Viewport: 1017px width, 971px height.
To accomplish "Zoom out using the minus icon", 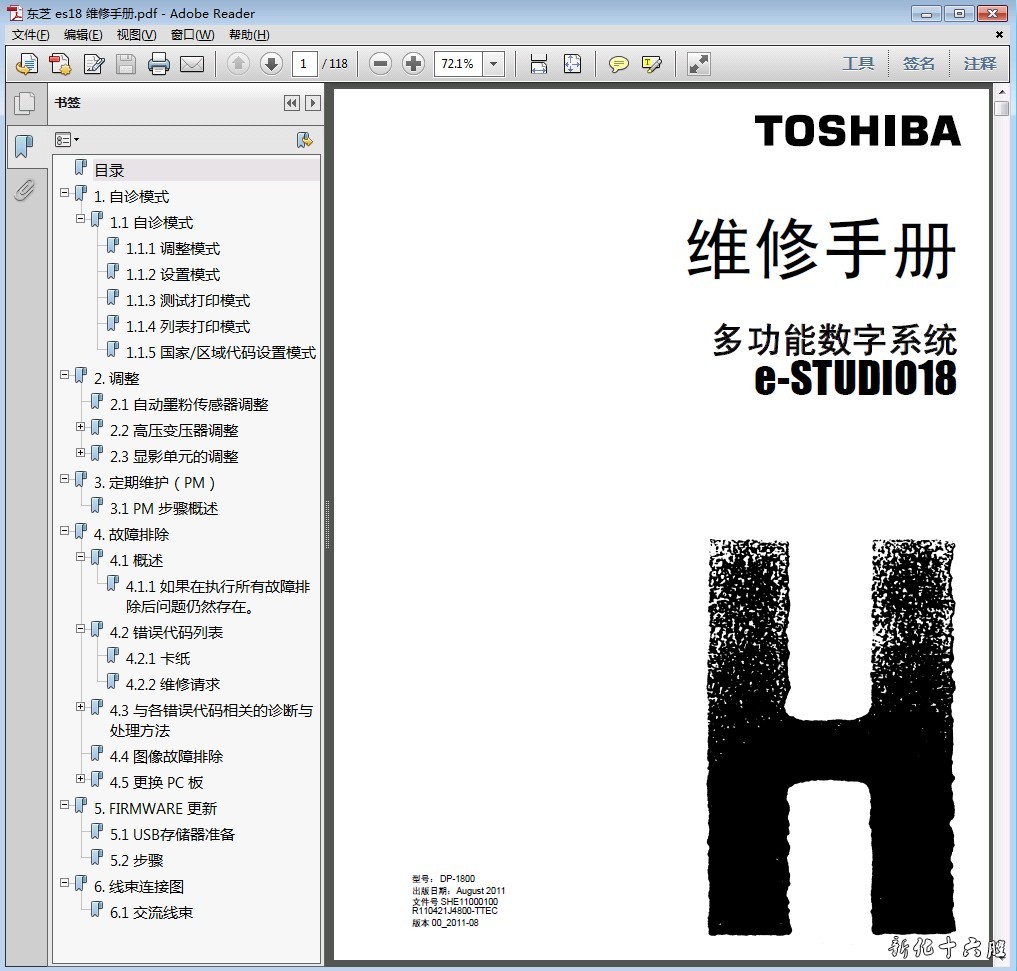I will pyautogui.click(x=380, y=64).
